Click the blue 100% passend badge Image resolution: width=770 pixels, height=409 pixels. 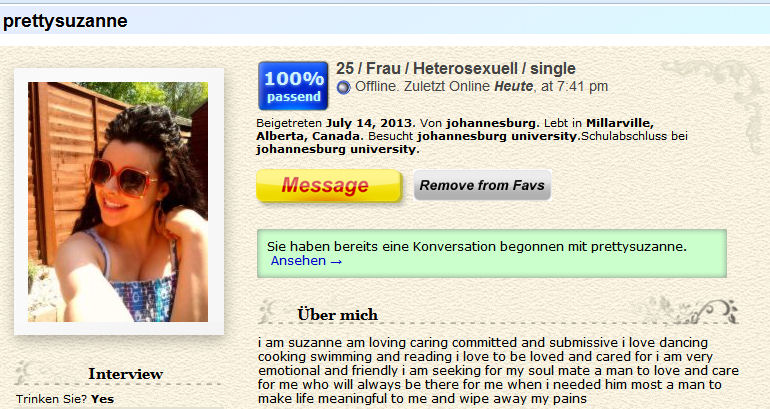[x=293, y=86]
